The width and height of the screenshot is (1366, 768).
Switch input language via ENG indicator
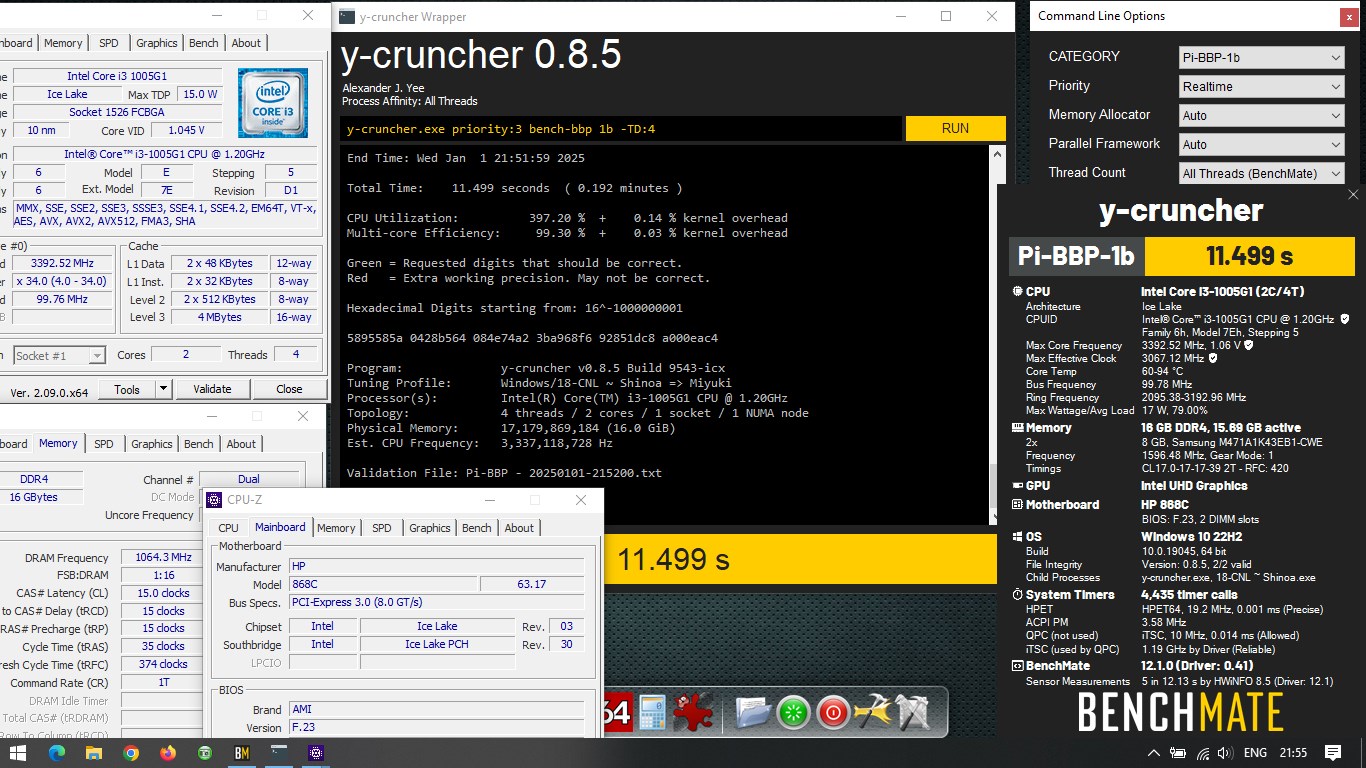coord(1255,753)
